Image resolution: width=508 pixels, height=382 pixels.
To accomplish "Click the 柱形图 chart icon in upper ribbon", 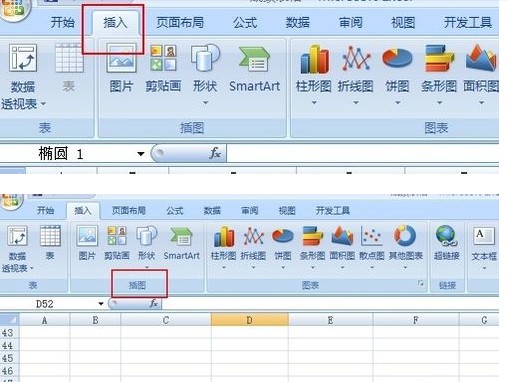I will (x=314, y=59).
